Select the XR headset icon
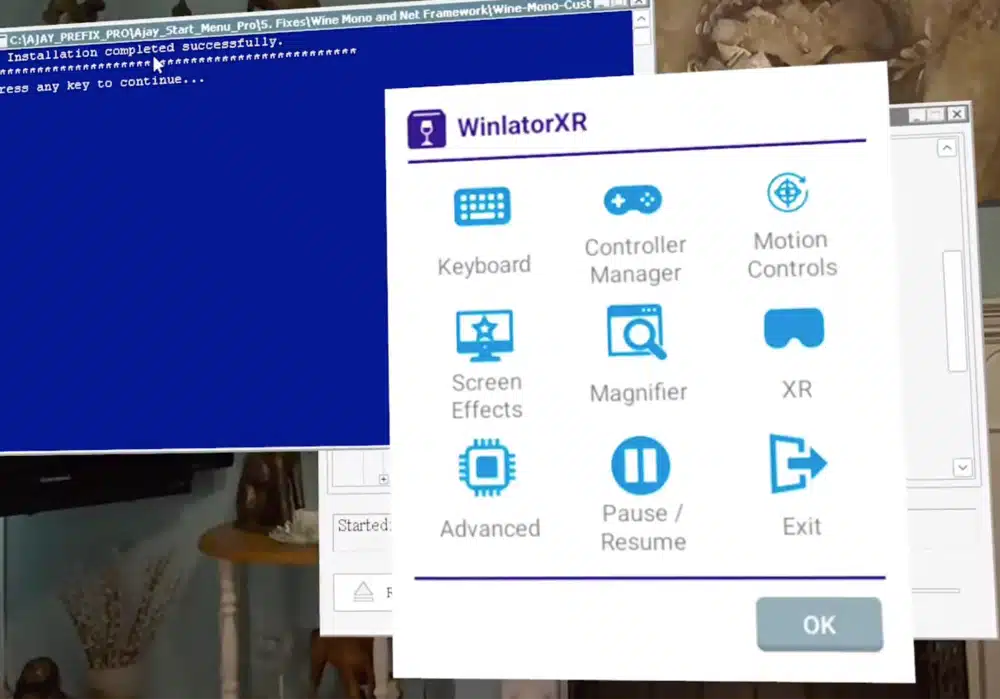Image resolution: width=1000 pixels, height=699 pixels. pyautogui.click(x=794, y=328)
